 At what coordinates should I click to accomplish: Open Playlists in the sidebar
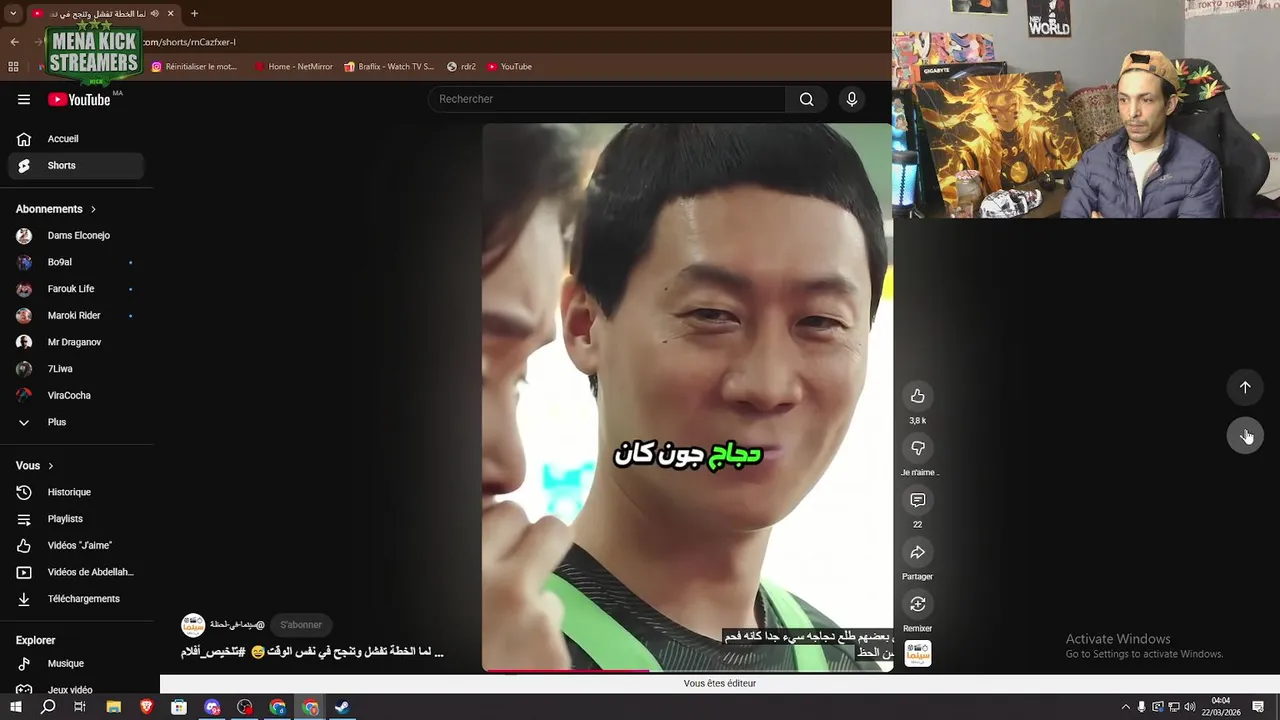[x=76, y=519]
